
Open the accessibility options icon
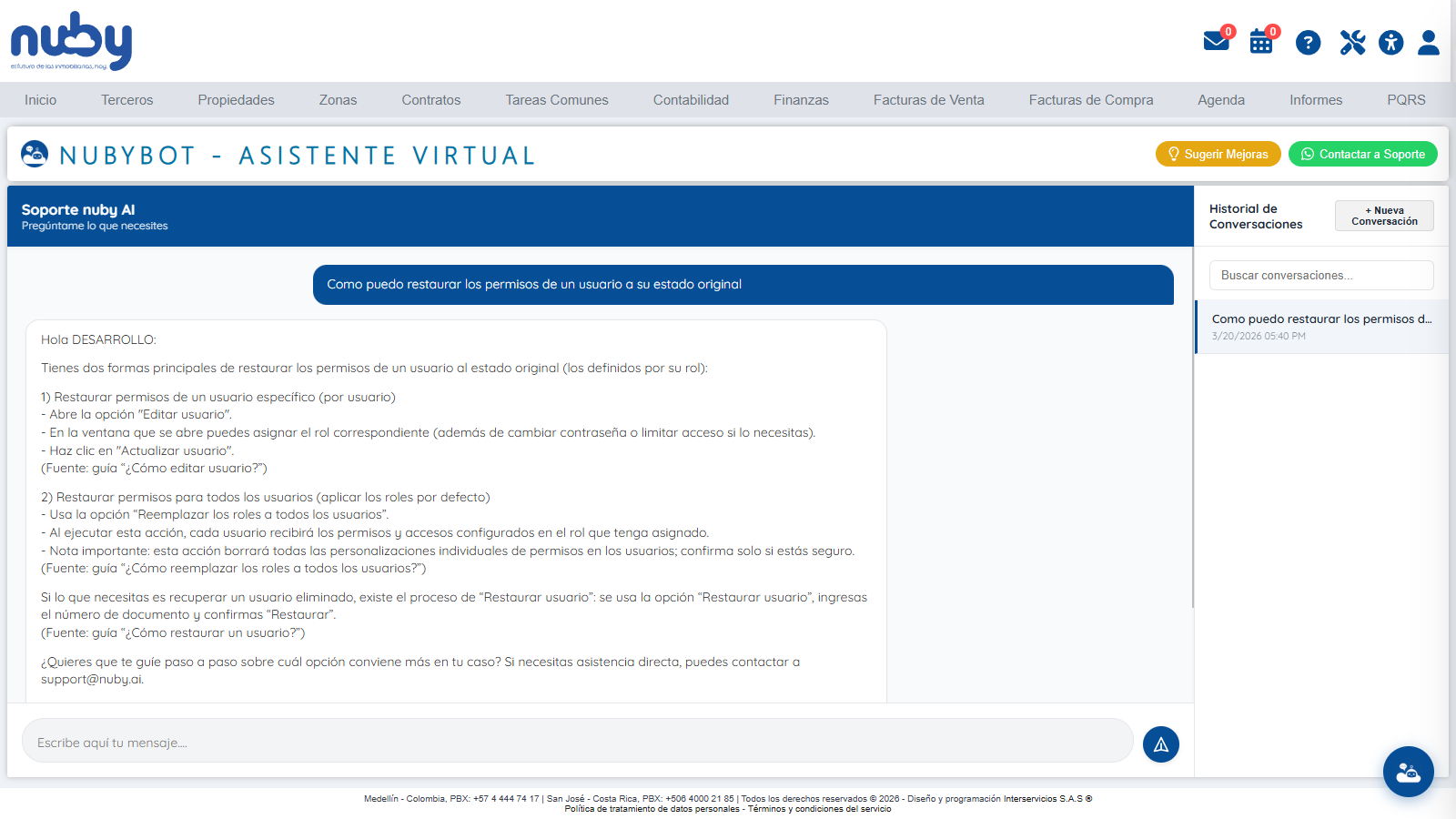[1390, 42]
